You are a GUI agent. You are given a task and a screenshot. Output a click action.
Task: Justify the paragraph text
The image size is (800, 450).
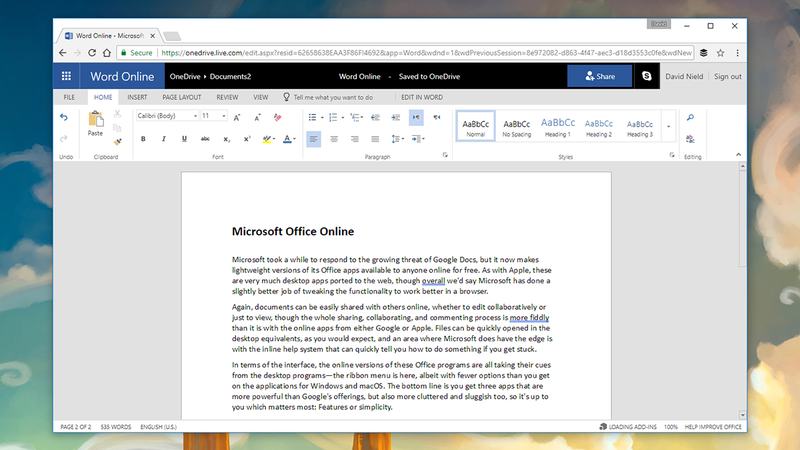[x=375, y=139]
